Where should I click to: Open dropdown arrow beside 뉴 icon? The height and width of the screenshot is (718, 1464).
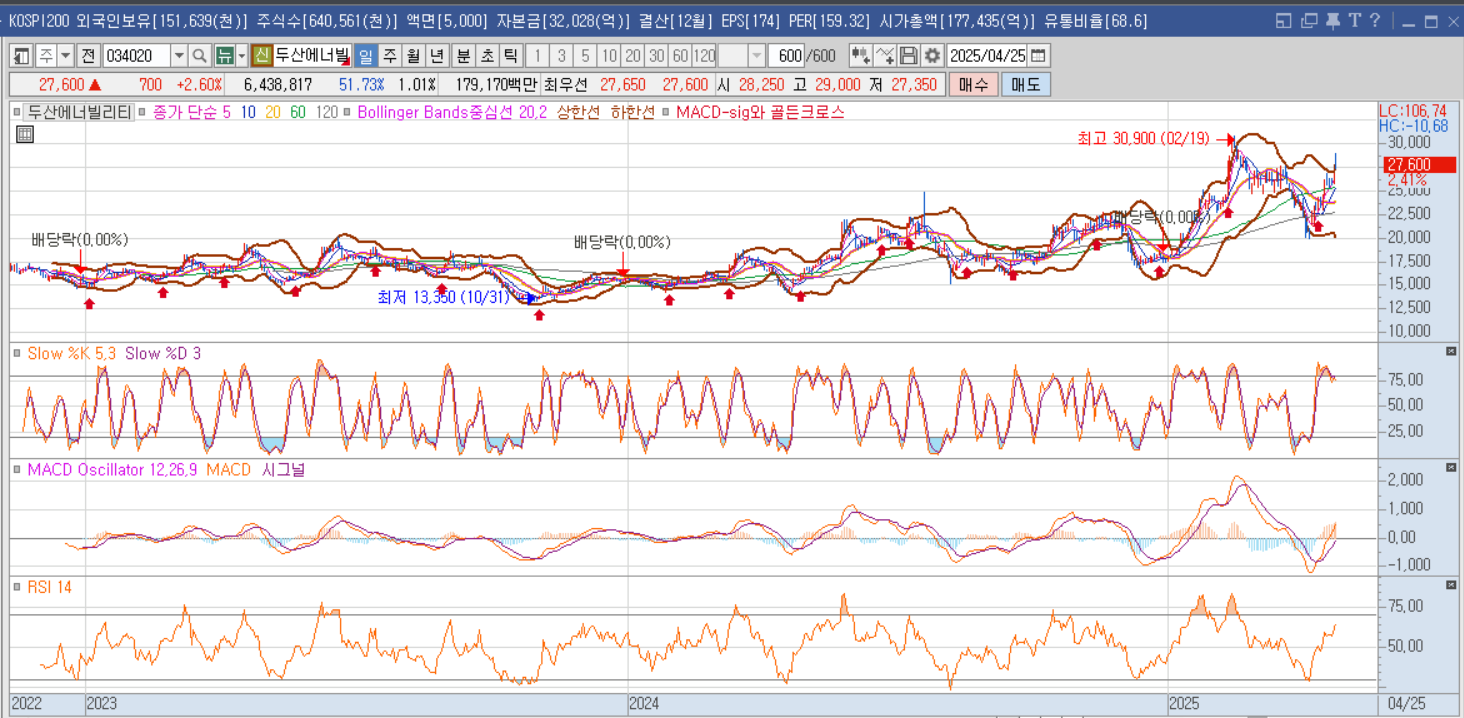(x=242, y=56)
